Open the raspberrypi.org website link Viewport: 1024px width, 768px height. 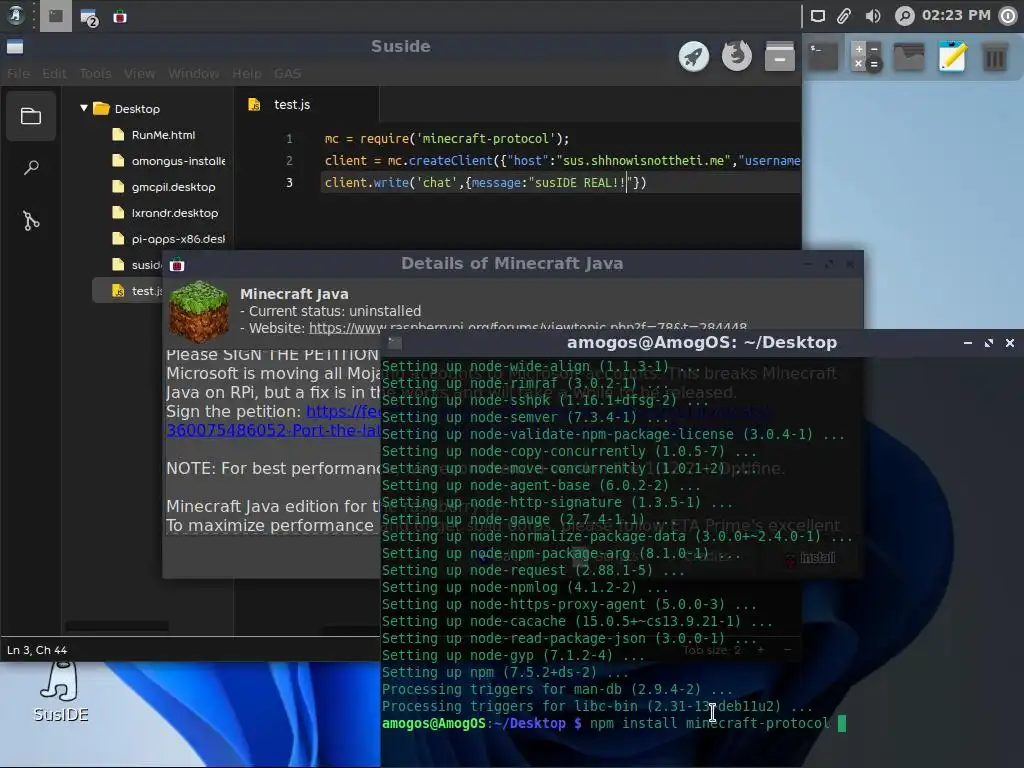[528, 327]
